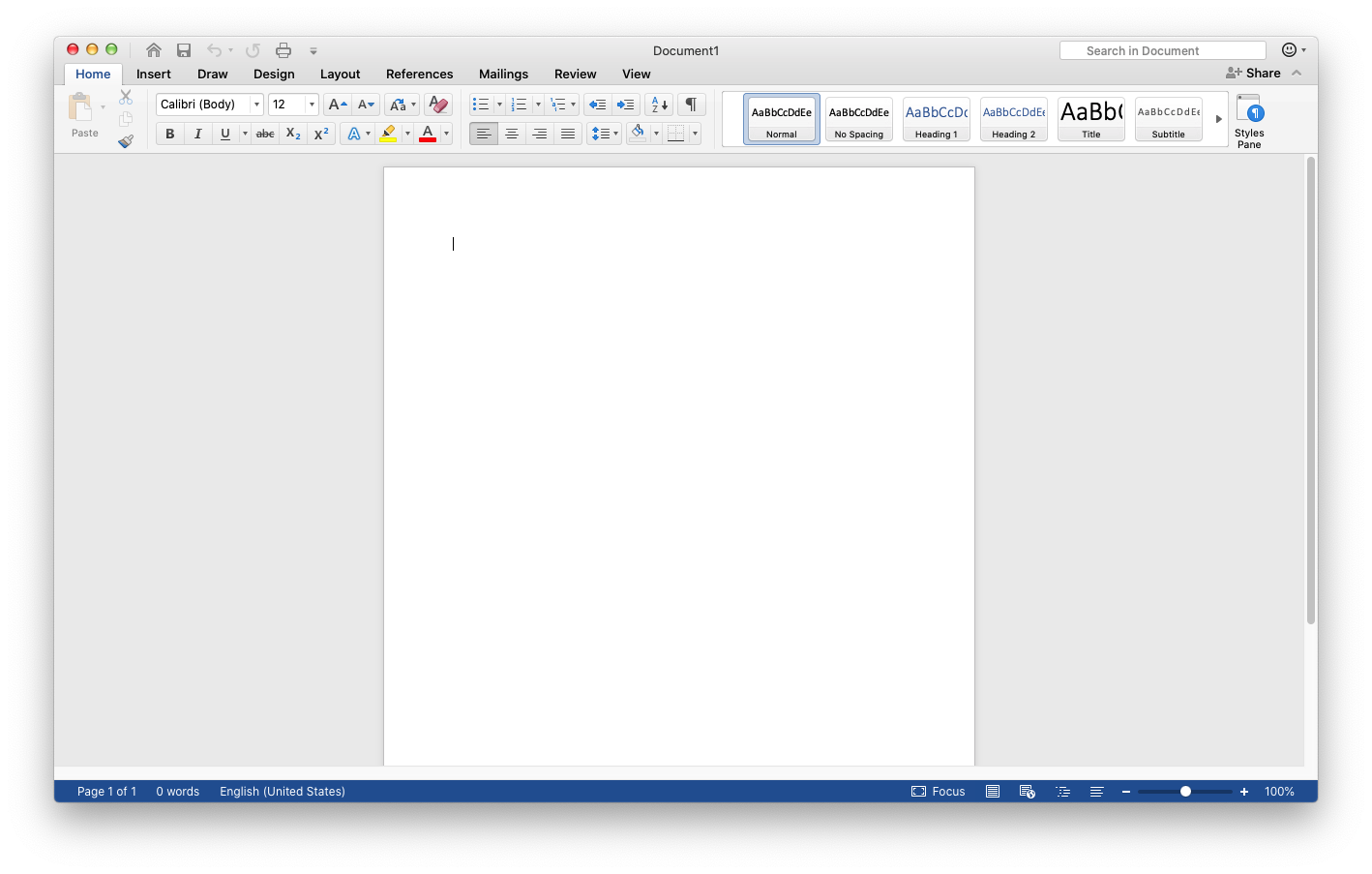The height and width of the screenshot is (874, 1372).
Task: Click the Share button
Action: (x=1253, y=74)
